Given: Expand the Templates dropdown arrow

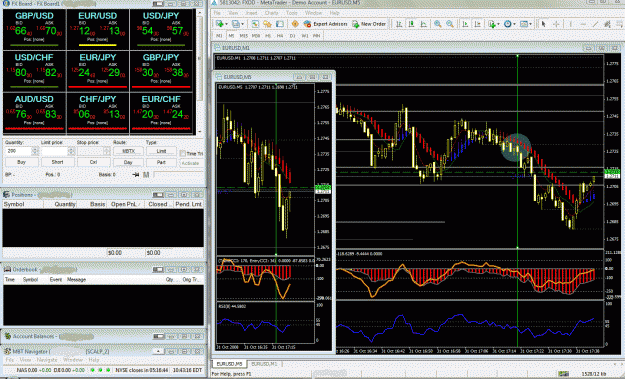Looking at the screenshot, I should (530, 24).
